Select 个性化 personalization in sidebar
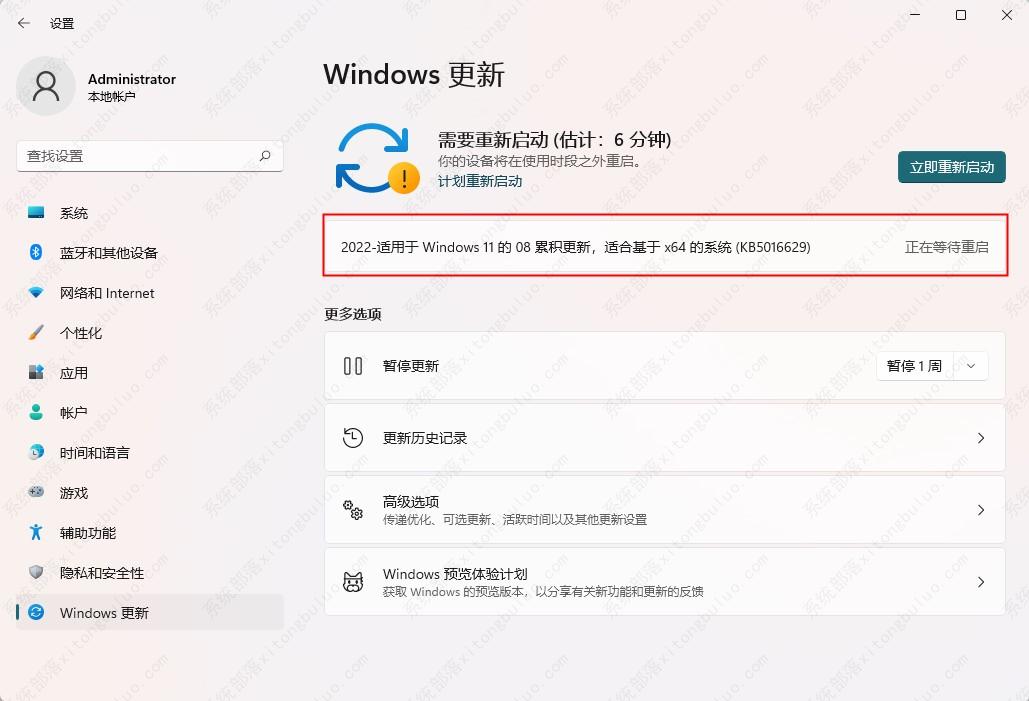This screenshot has width=1029, height=701. [x=80, y=333]
